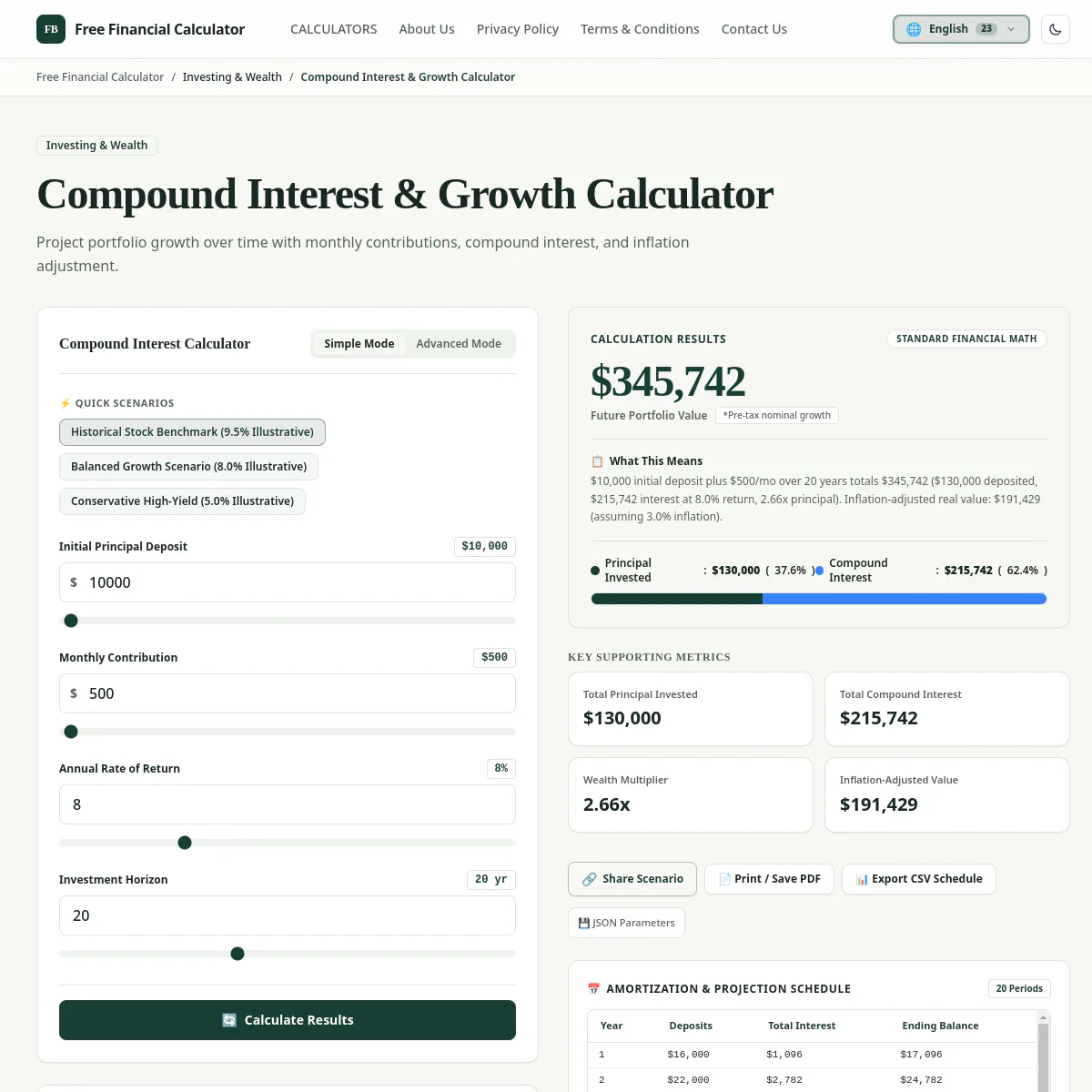Screen dimensions: 1092x1092
Task: Click the $17,096 ending balance cell
Action: click(921, 1055)
